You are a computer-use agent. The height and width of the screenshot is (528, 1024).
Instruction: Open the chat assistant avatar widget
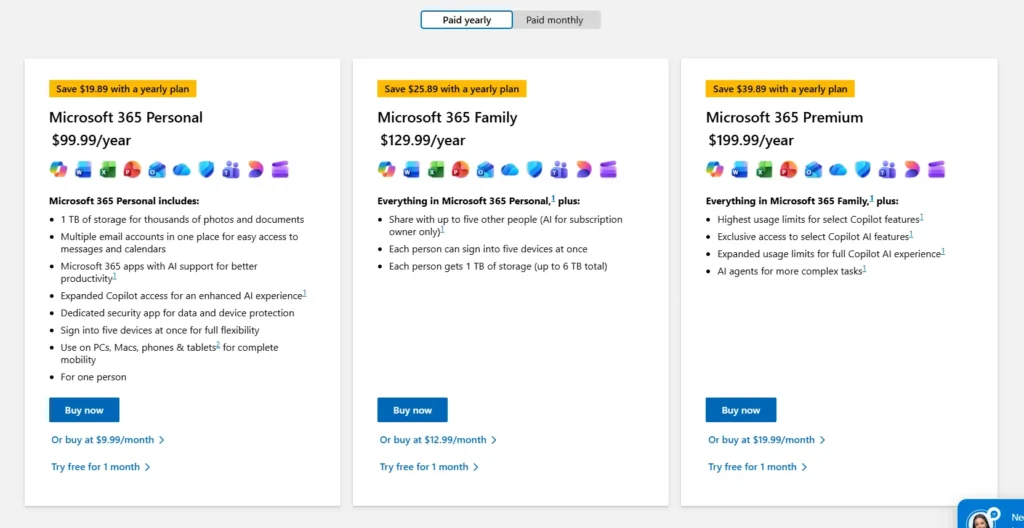[x=982, y=520]
